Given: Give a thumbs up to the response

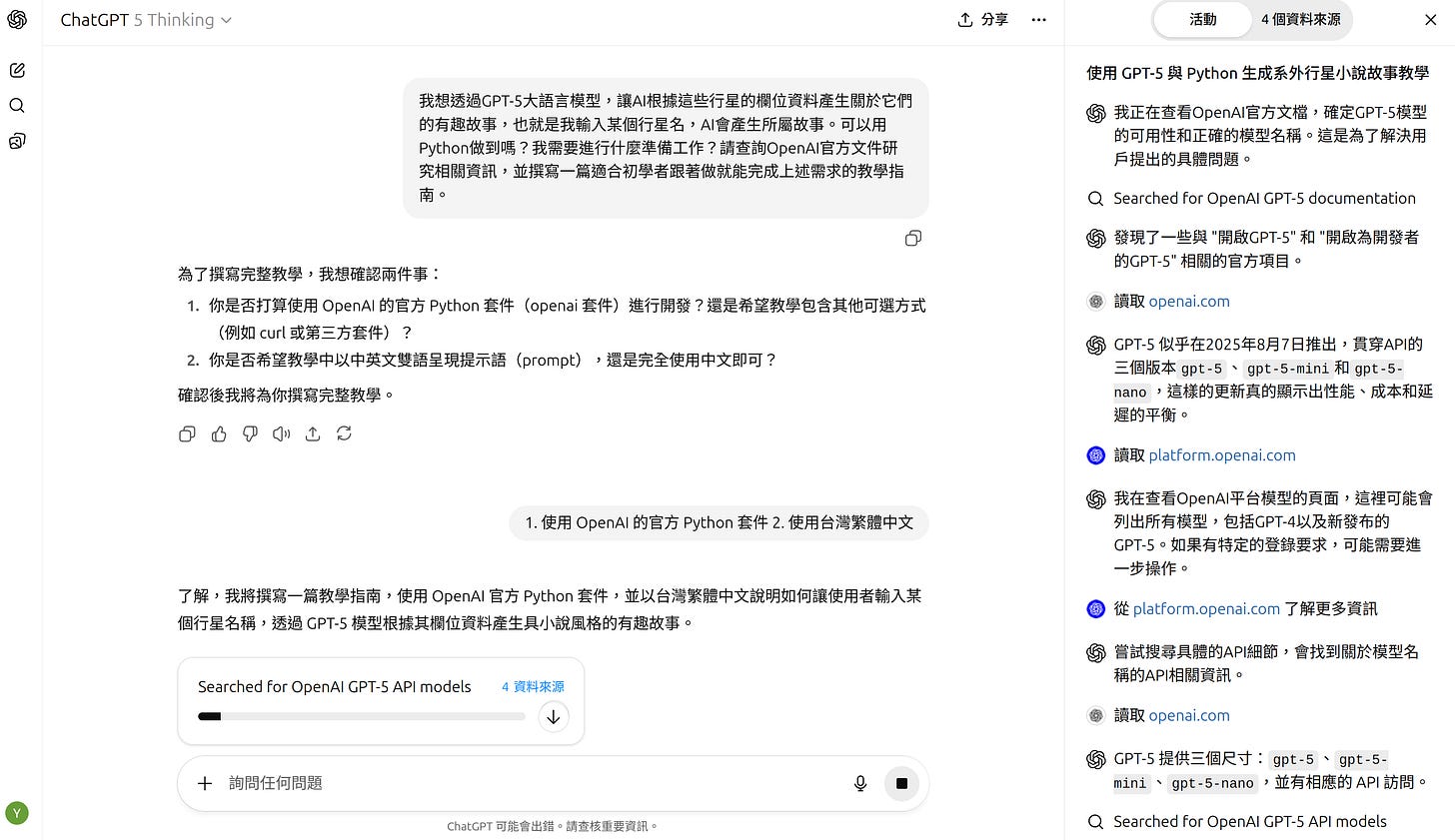Looking at the screenshot, I should pyautogui.click(x=219, y=433).
